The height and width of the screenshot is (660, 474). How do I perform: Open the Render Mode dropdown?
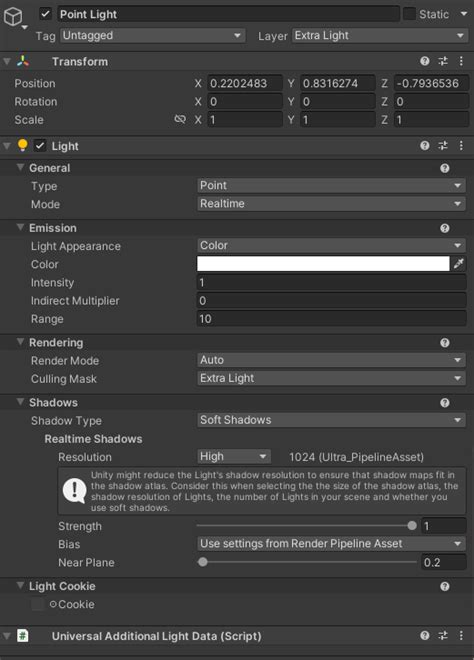(331, 360)
